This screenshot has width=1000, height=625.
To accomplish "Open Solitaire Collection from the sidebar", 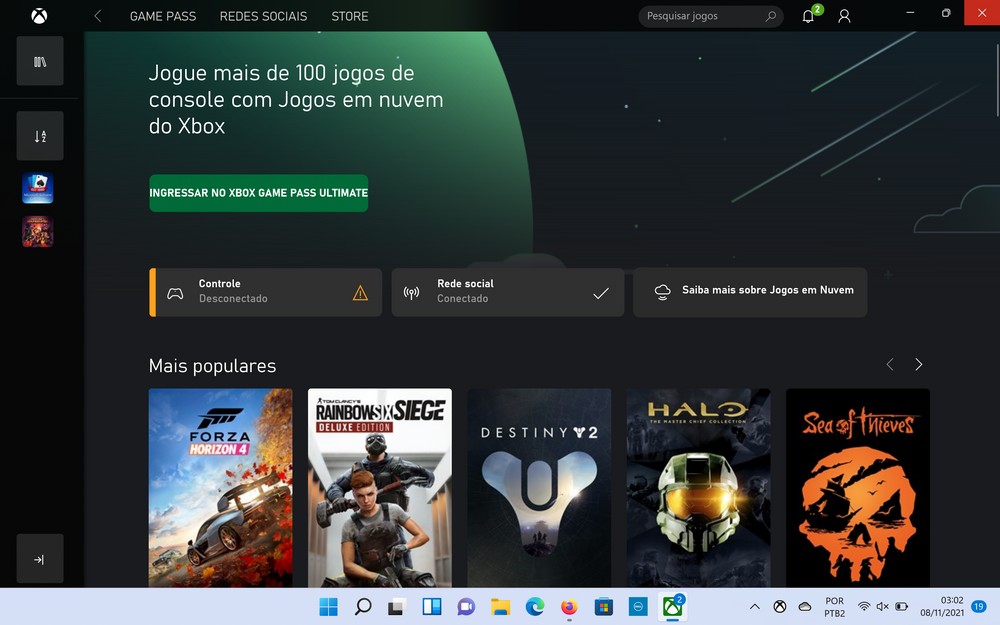I will coord(38,188).
